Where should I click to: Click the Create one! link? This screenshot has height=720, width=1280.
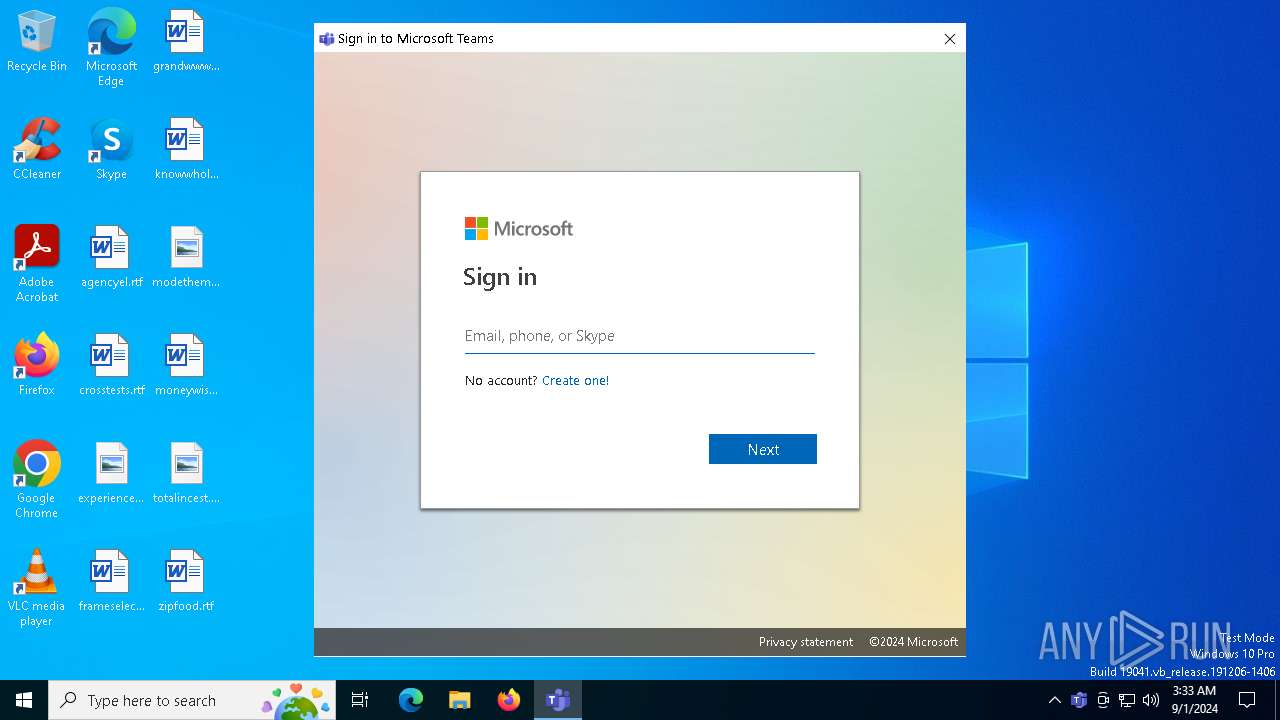pyautogui.click(x=575, y=381)
